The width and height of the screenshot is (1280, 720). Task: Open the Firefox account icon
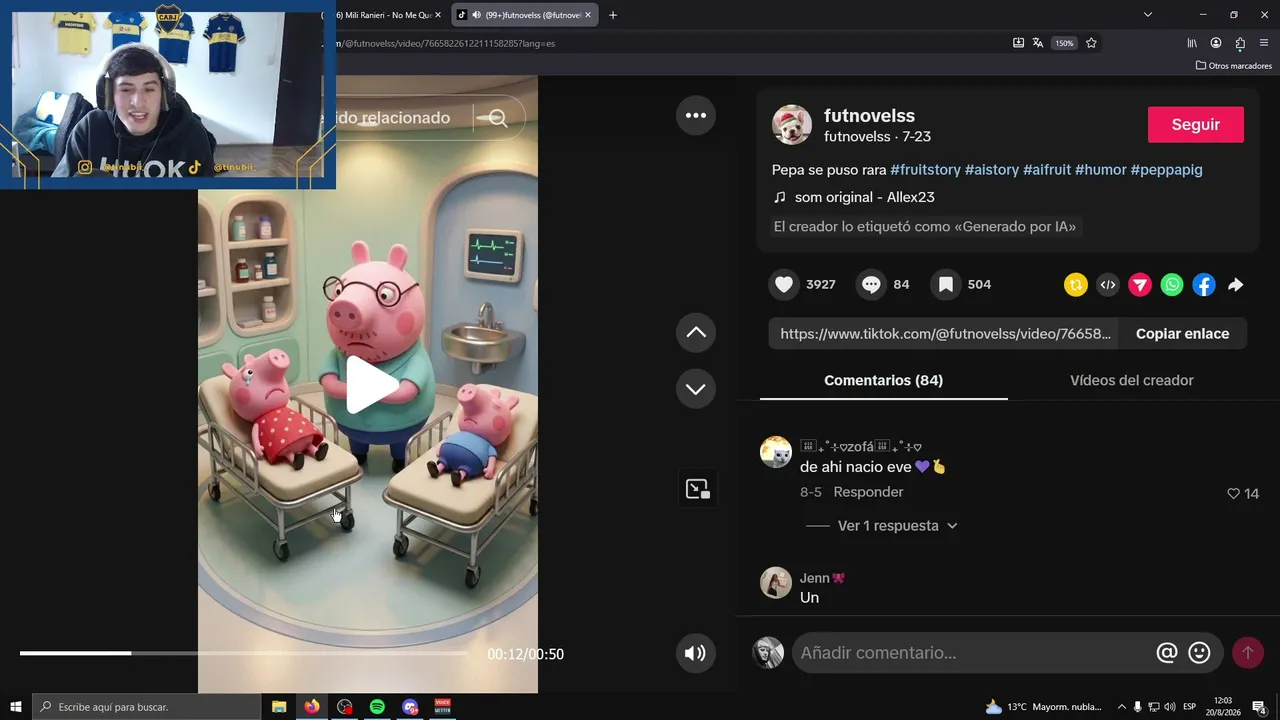[x=1216, y=43]
